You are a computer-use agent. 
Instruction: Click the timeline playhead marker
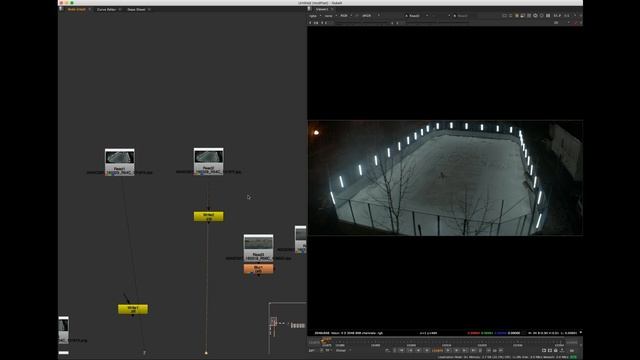click(326, 340)
